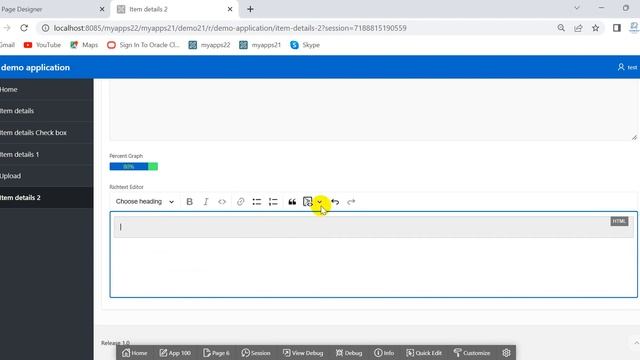Toggle bold formatting in Richtext Editor
Viewport: 640px width, 360px height.
pyautogui.click(x=189, y=202)
